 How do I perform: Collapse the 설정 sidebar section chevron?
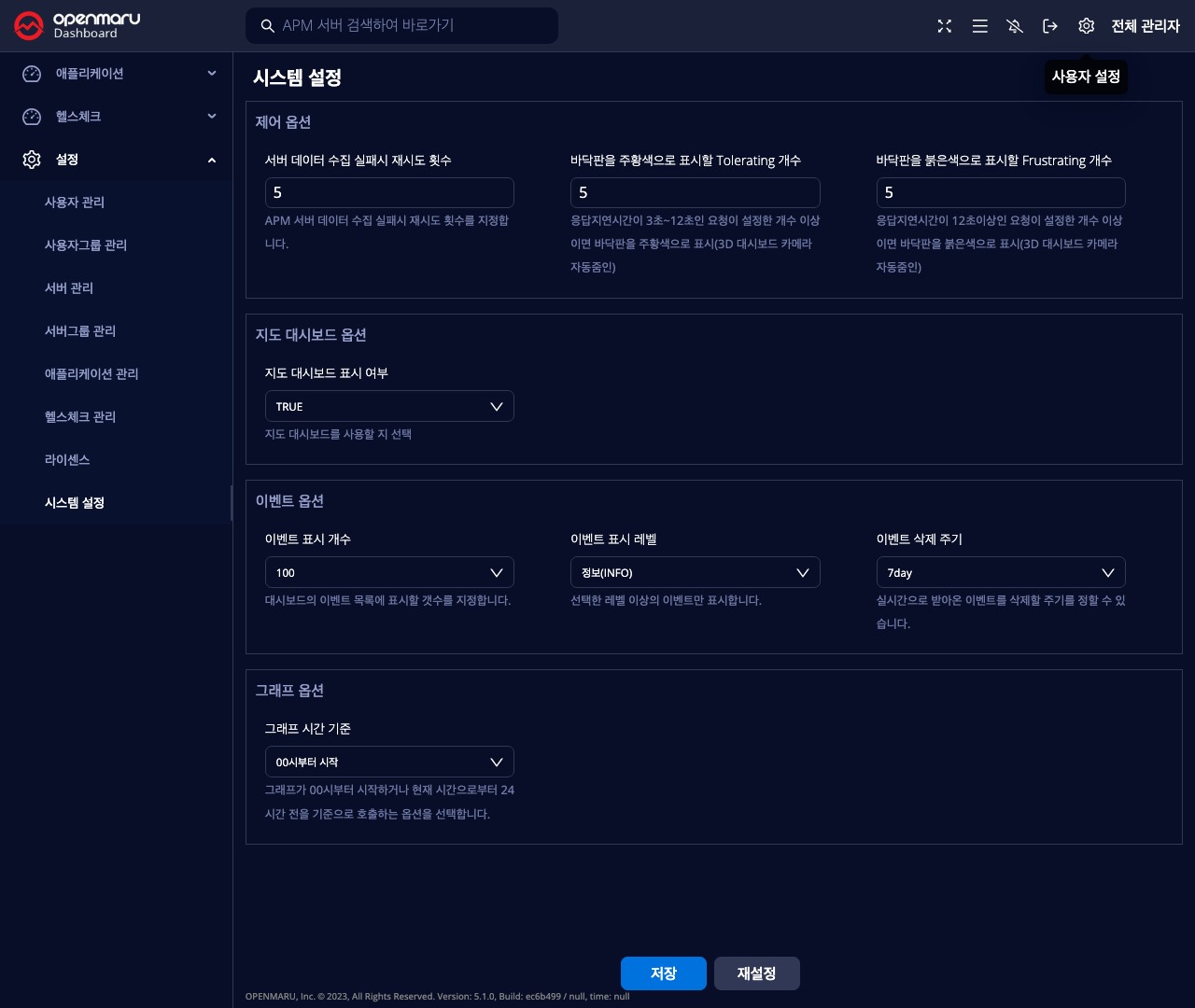tap(212, 160)
